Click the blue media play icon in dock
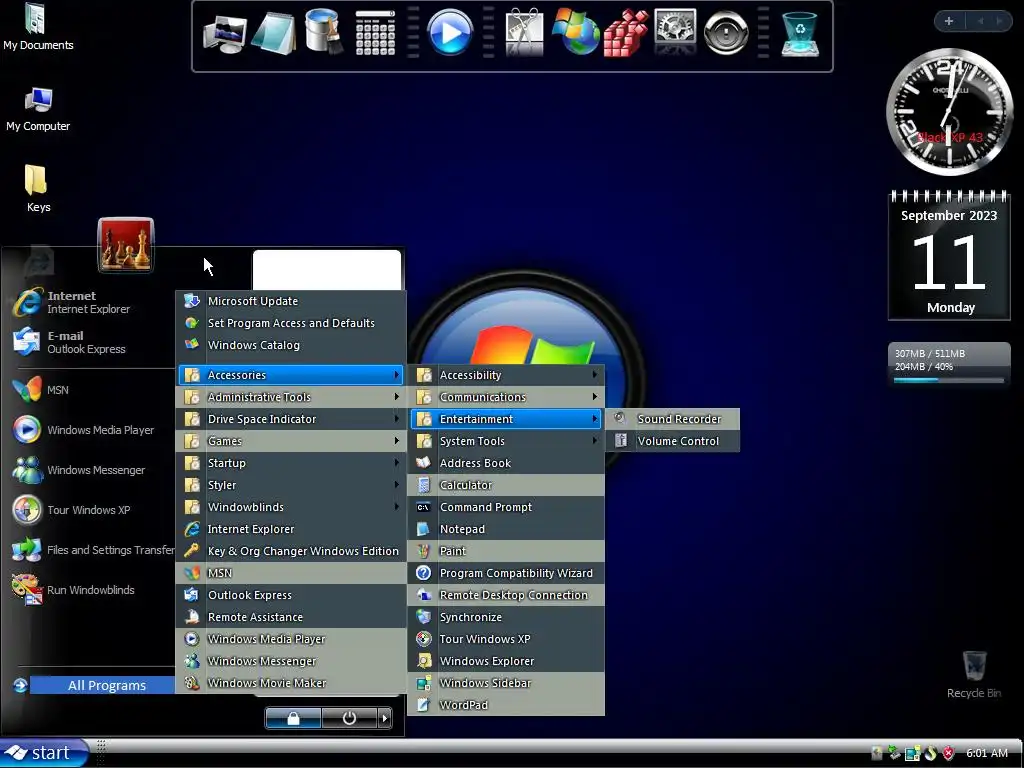The height and width of the screenshot is (768, 1024). (x=449, y=32)
